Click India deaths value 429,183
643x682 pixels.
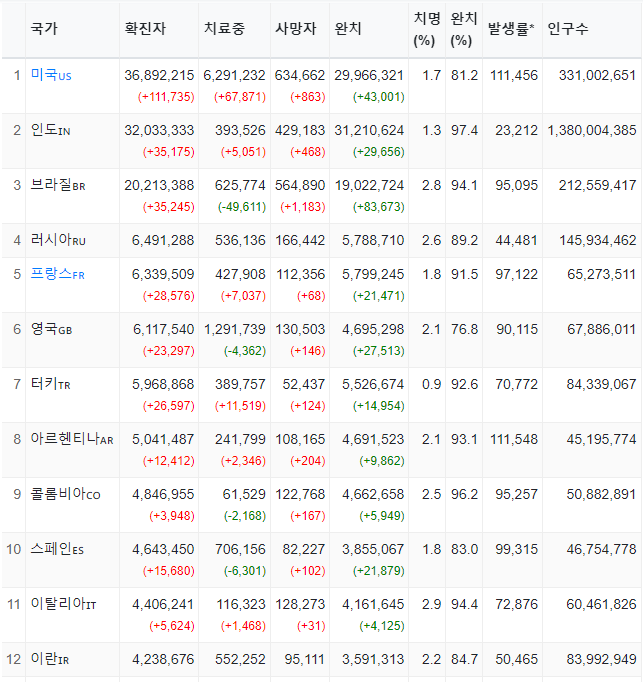pos(300,130)
